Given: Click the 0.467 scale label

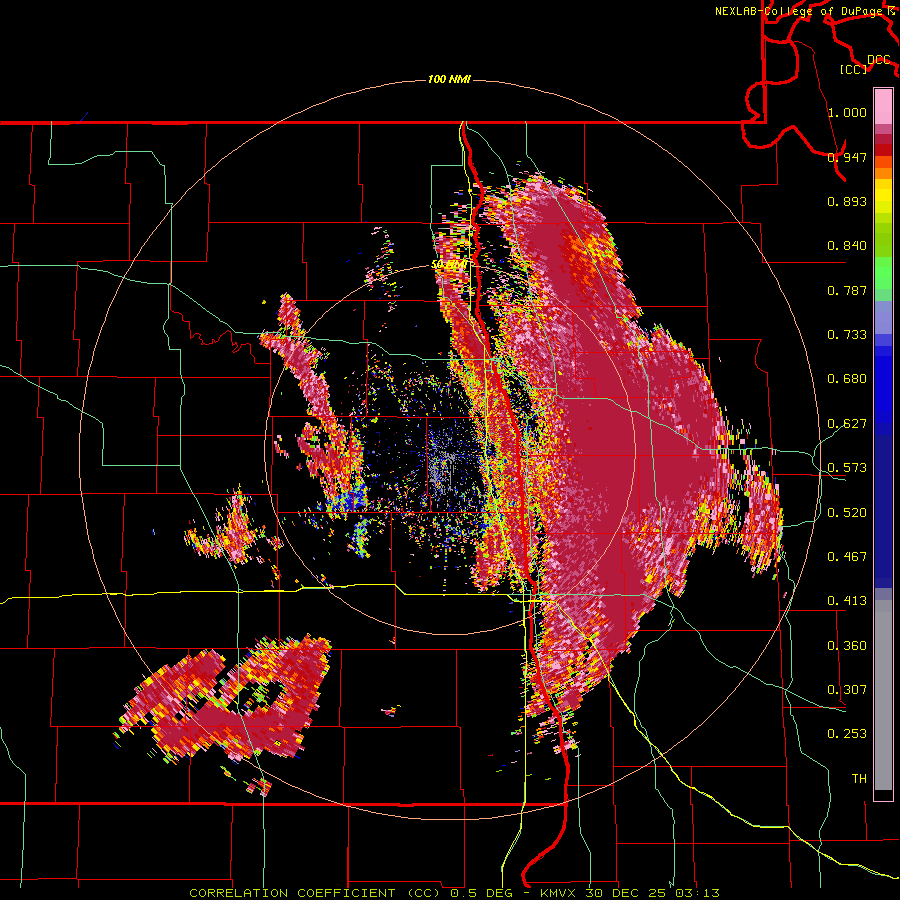Looking at the screenshot, I should click(847, 557).
